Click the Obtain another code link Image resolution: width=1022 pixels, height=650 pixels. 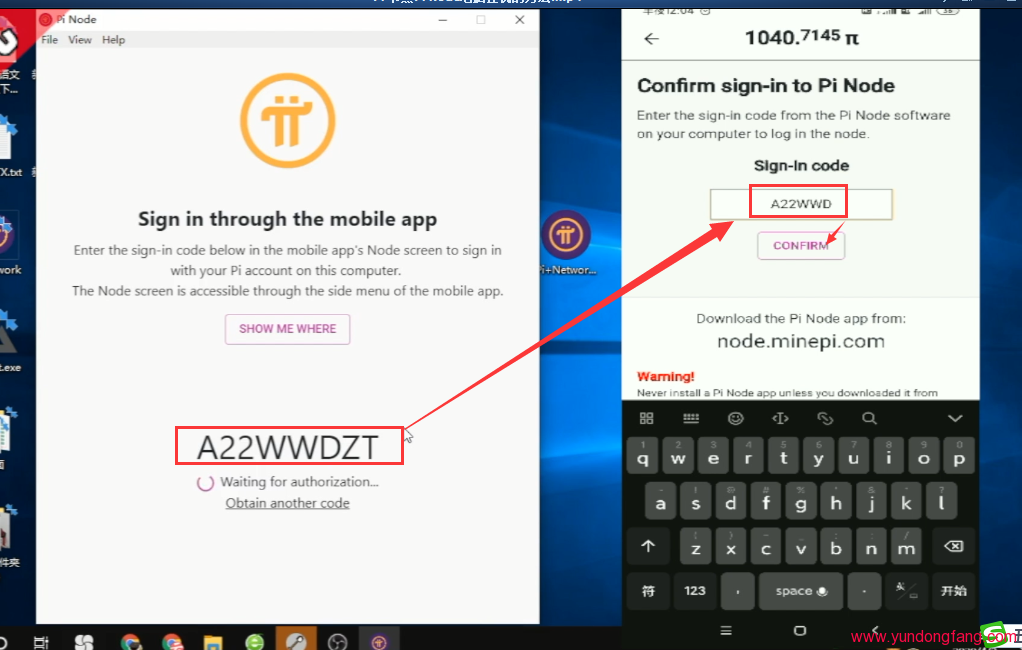(x=287, y=503)
